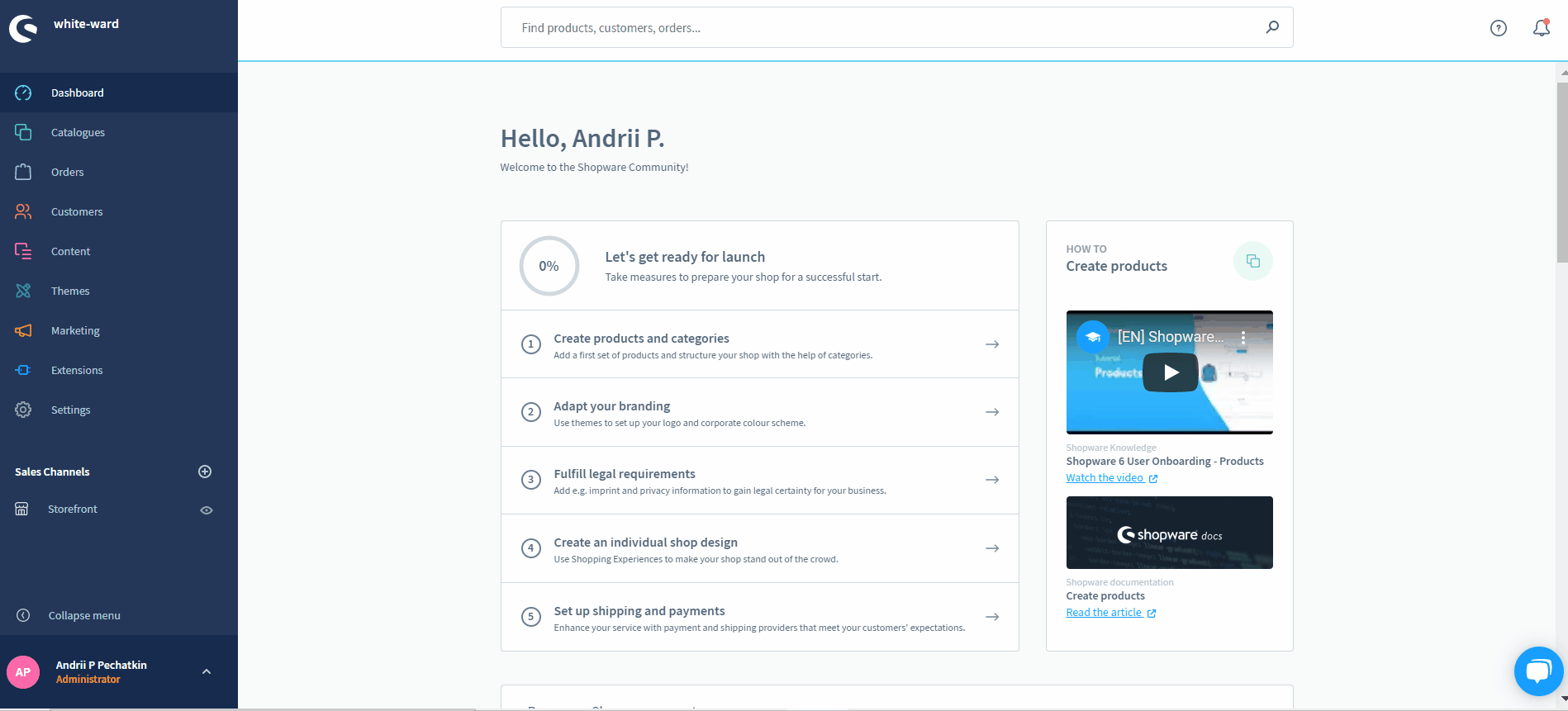The width and height of the screenshot is (1568, 711).
Task: Open arrow for Adapt your branding
Action: coord(992,412)
